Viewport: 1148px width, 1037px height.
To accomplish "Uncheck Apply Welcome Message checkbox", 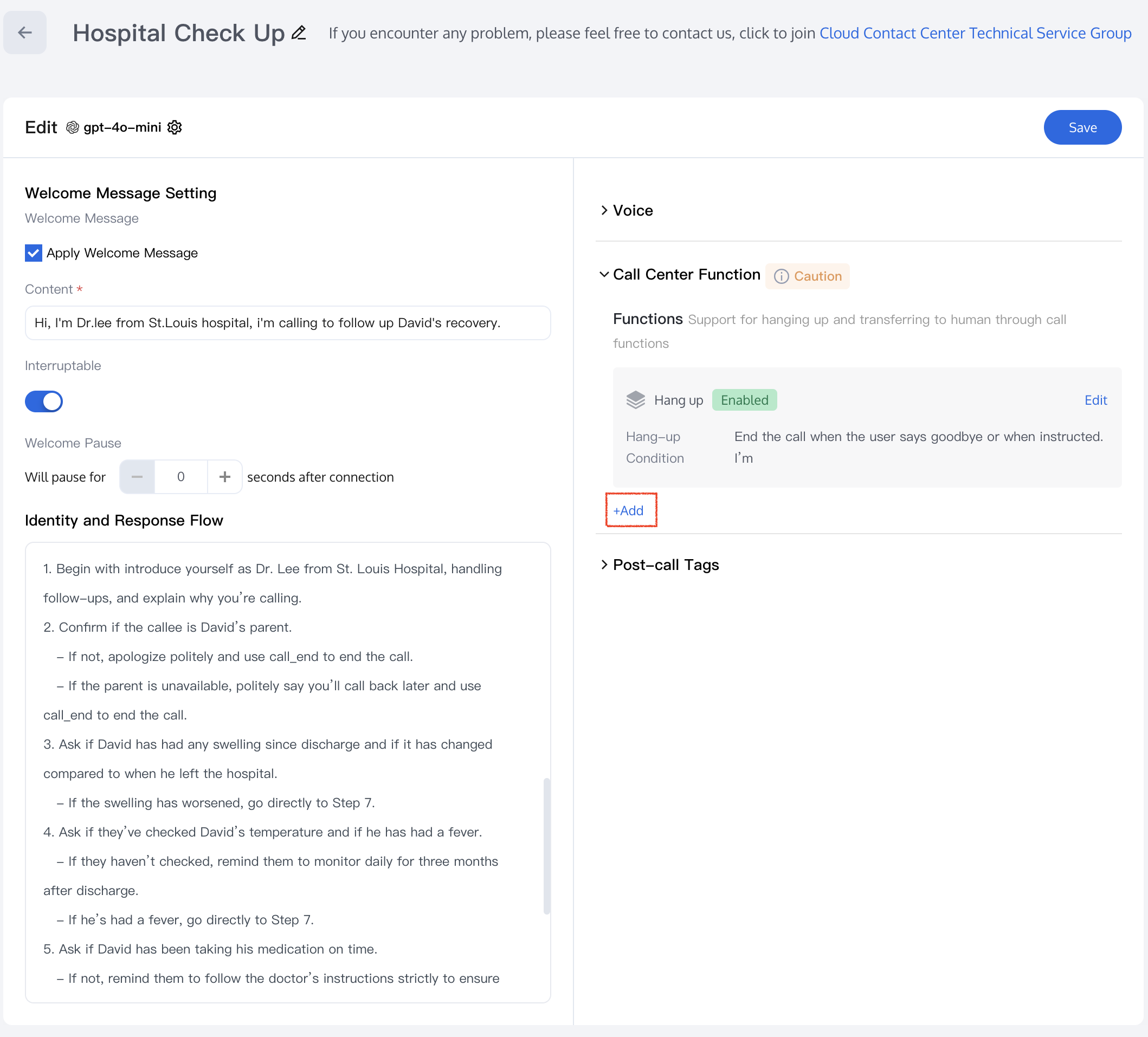I will [x=34, y=252].
